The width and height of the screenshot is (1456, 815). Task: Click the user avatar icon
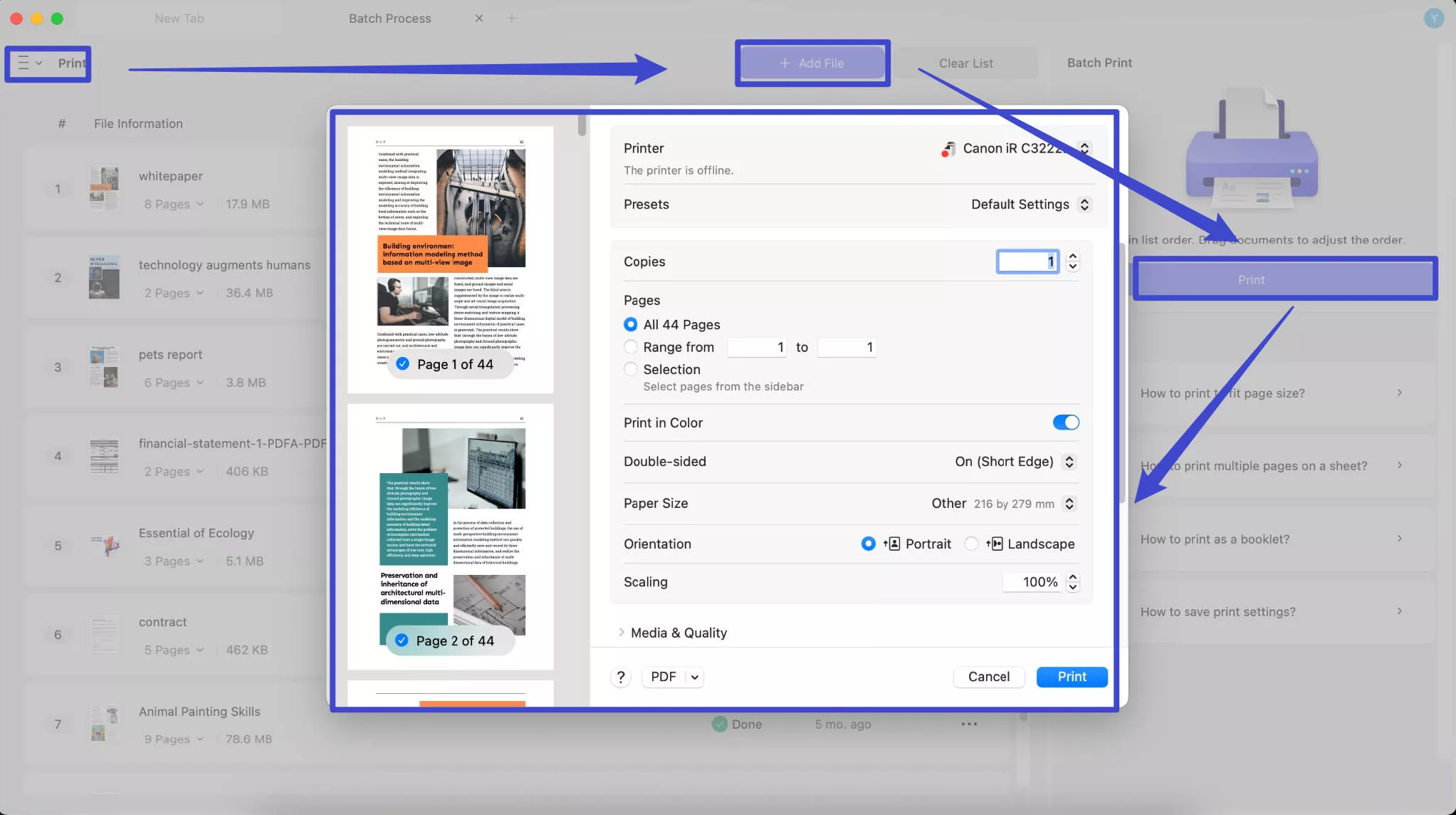pyautogui.click(x=1433, y=19)
